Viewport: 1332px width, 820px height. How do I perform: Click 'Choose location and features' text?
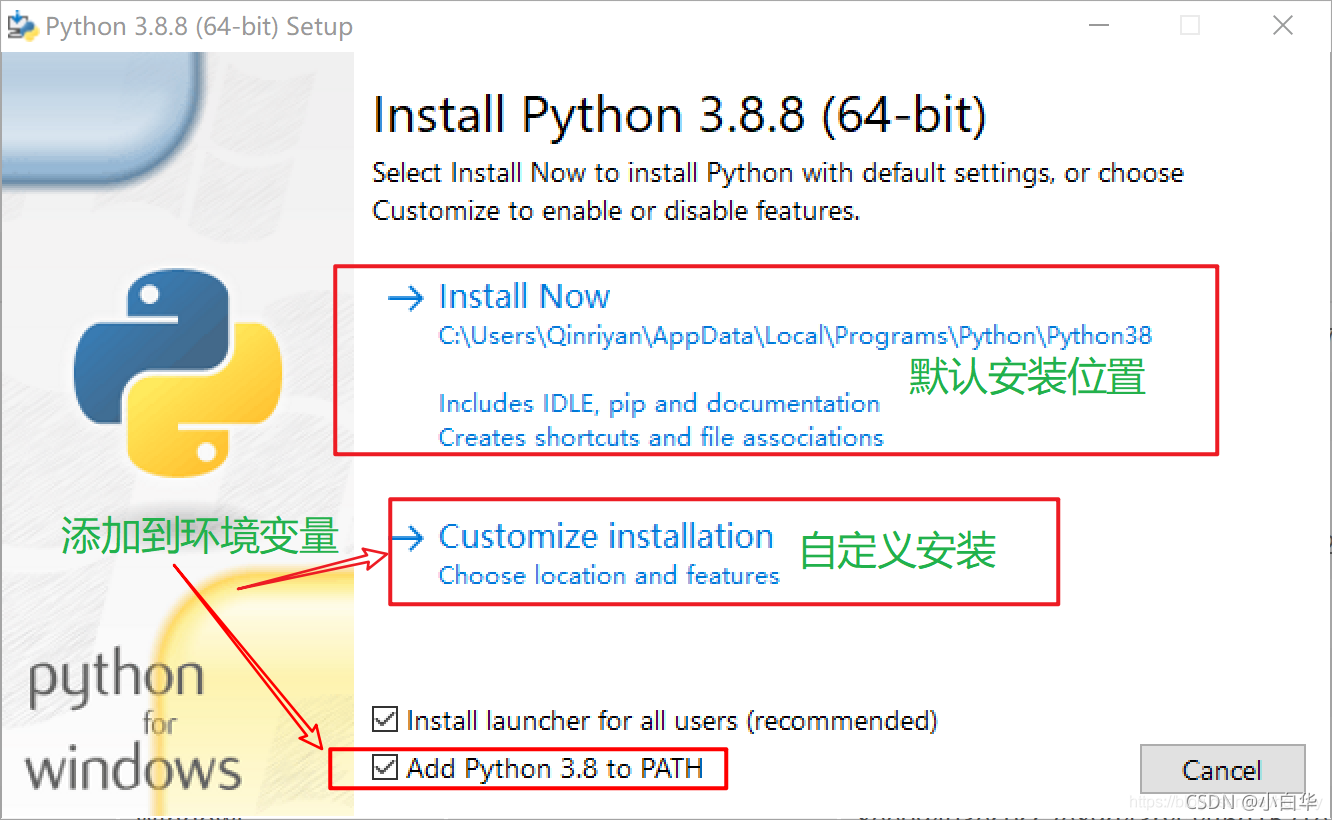pyautogui.click(x=608, y=575)
